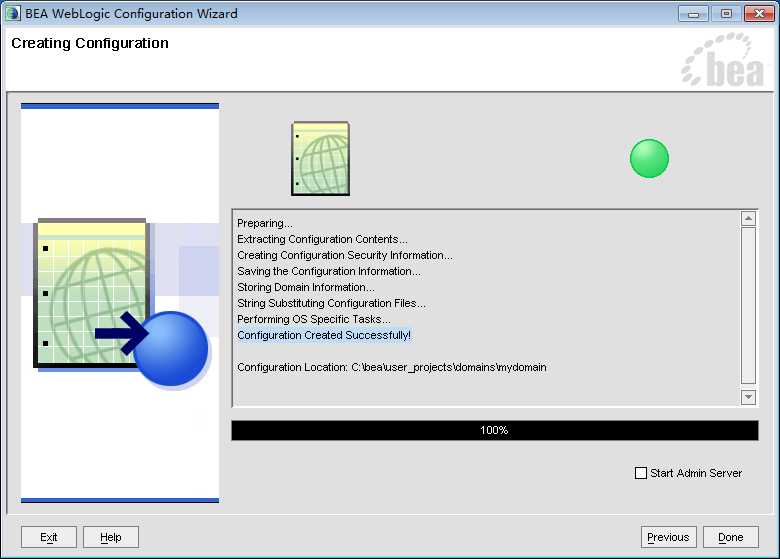Click the Exit button

49,537
